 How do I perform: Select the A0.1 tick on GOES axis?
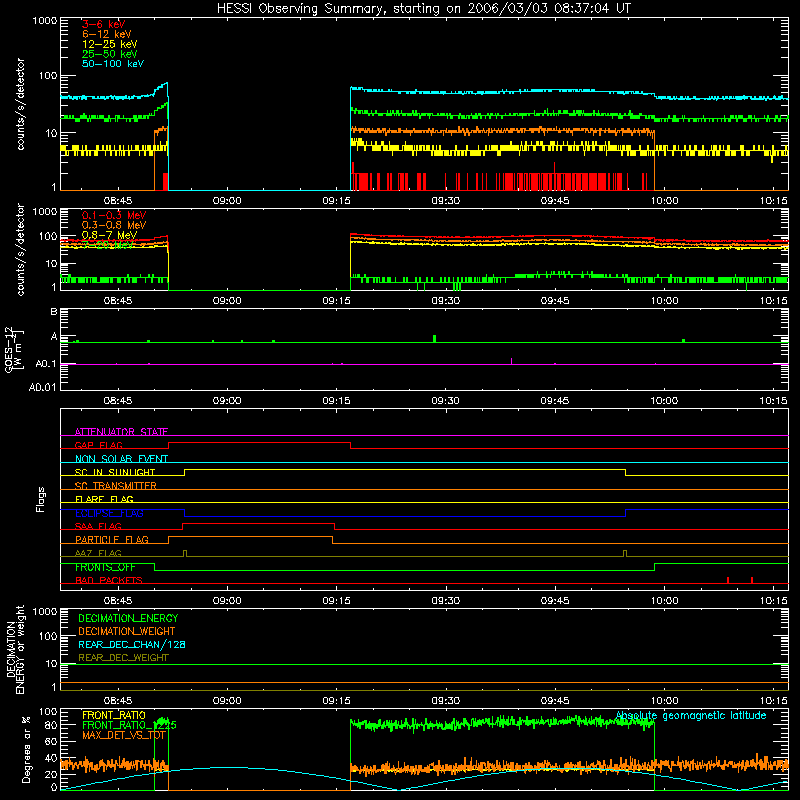[46, 364]
